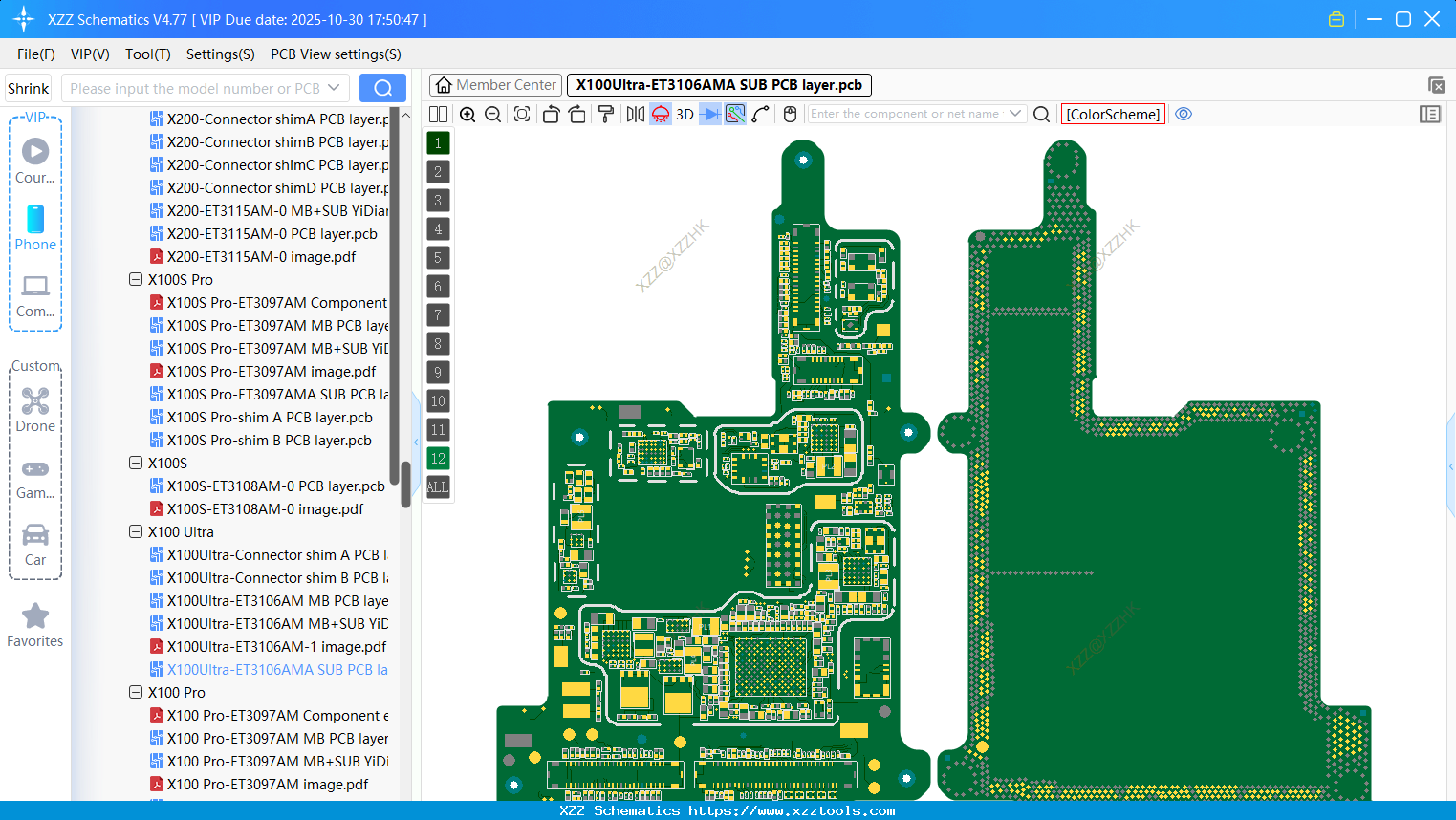Image resolution: width=1456 pixels, height=820 pixels.
Task: Select the Drone category icon
Action: coord(35,406)
